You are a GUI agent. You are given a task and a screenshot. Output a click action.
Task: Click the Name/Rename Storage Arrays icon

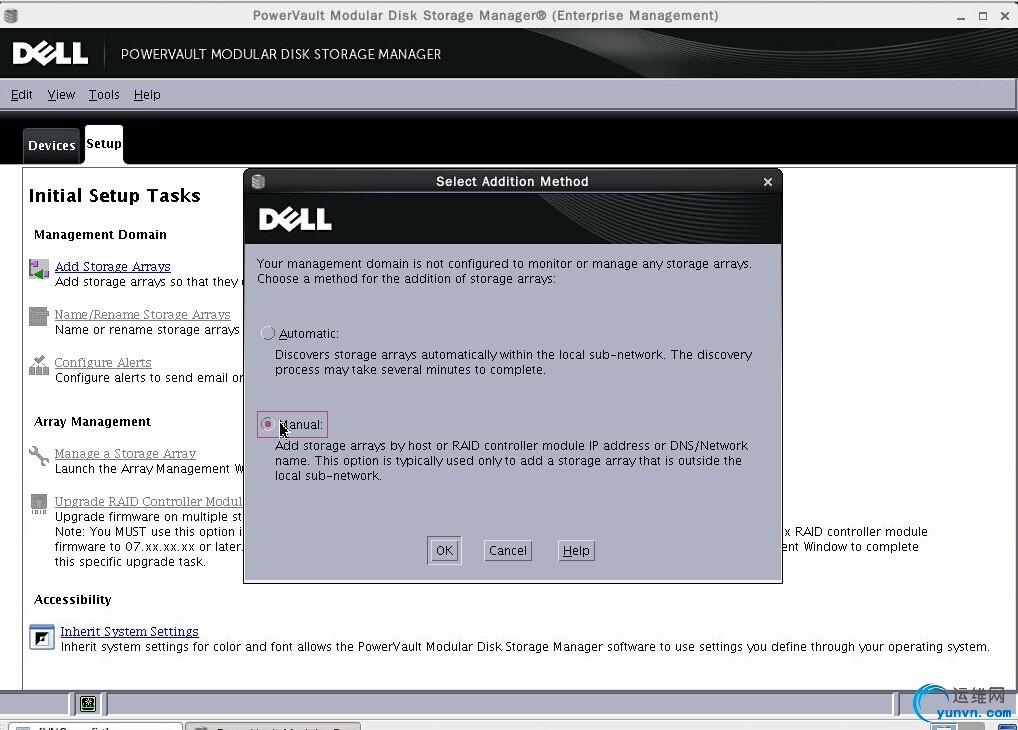39,316
